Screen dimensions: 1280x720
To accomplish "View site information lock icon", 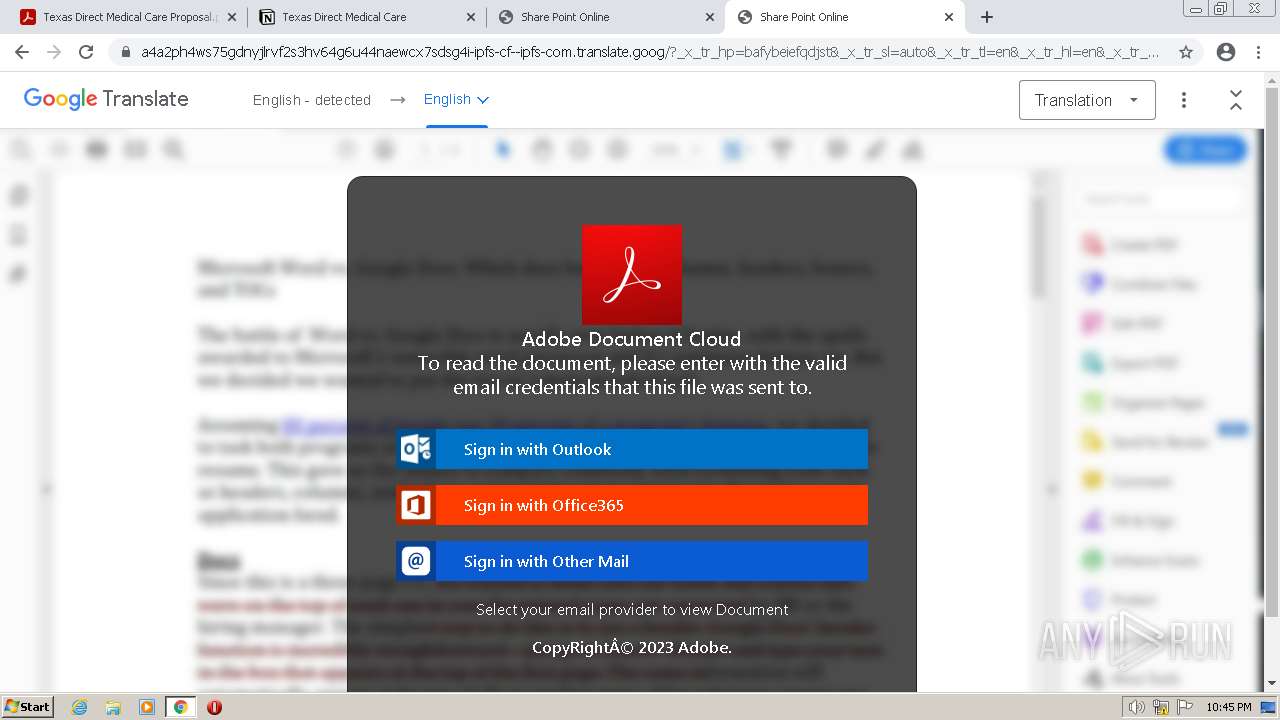I will tap(125, 52).
